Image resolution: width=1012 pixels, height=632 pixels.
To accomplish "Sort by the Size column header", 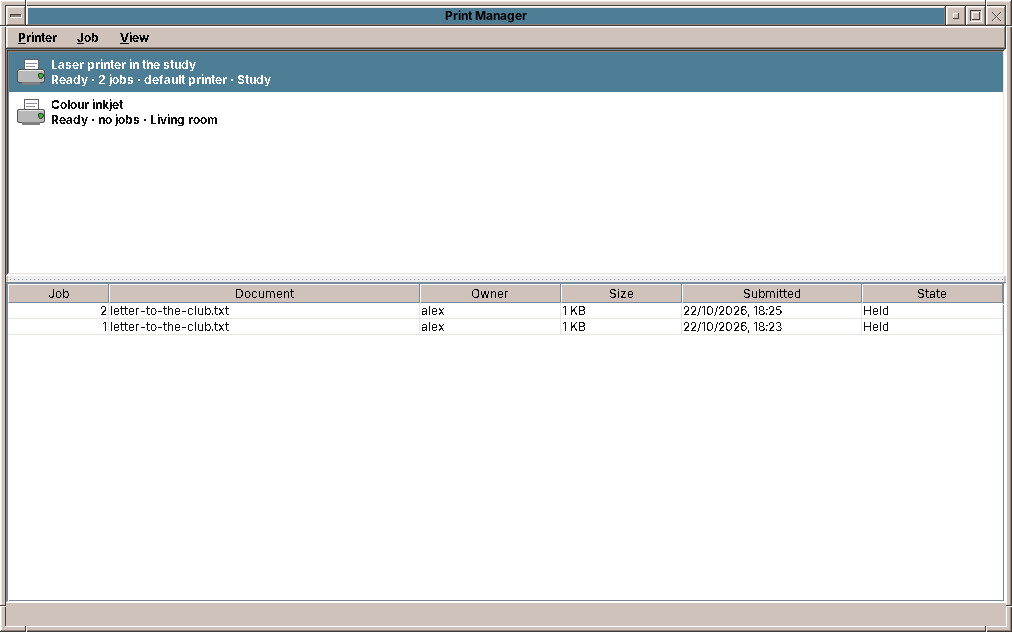I will (621, 293).
